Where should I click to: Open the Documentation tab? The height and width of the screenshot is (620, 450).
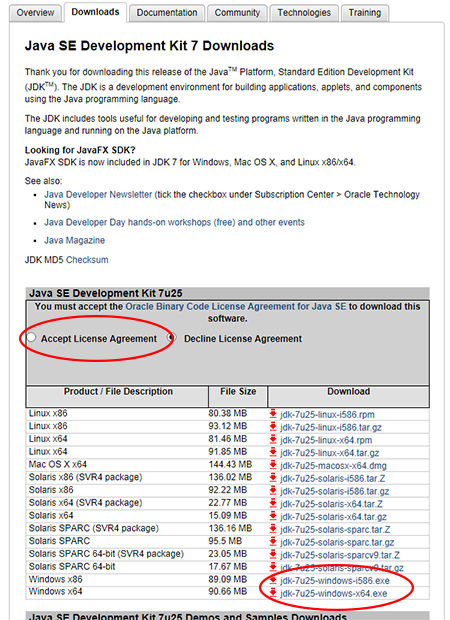(167, 13)
